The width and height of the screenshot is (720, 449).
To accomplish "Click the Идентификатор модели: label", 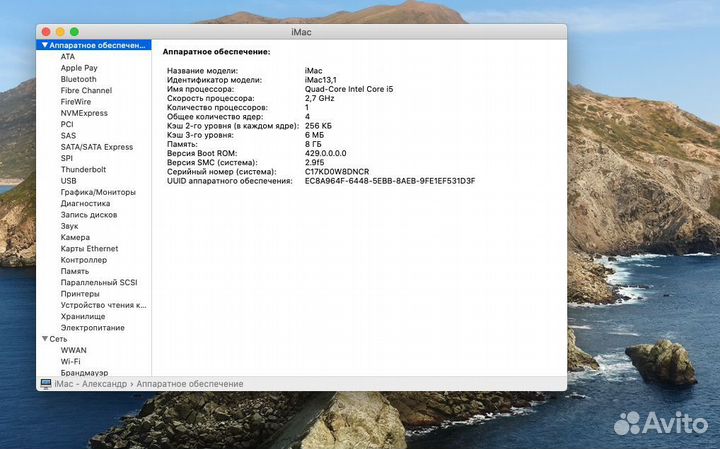I will [x=214, y=80].
